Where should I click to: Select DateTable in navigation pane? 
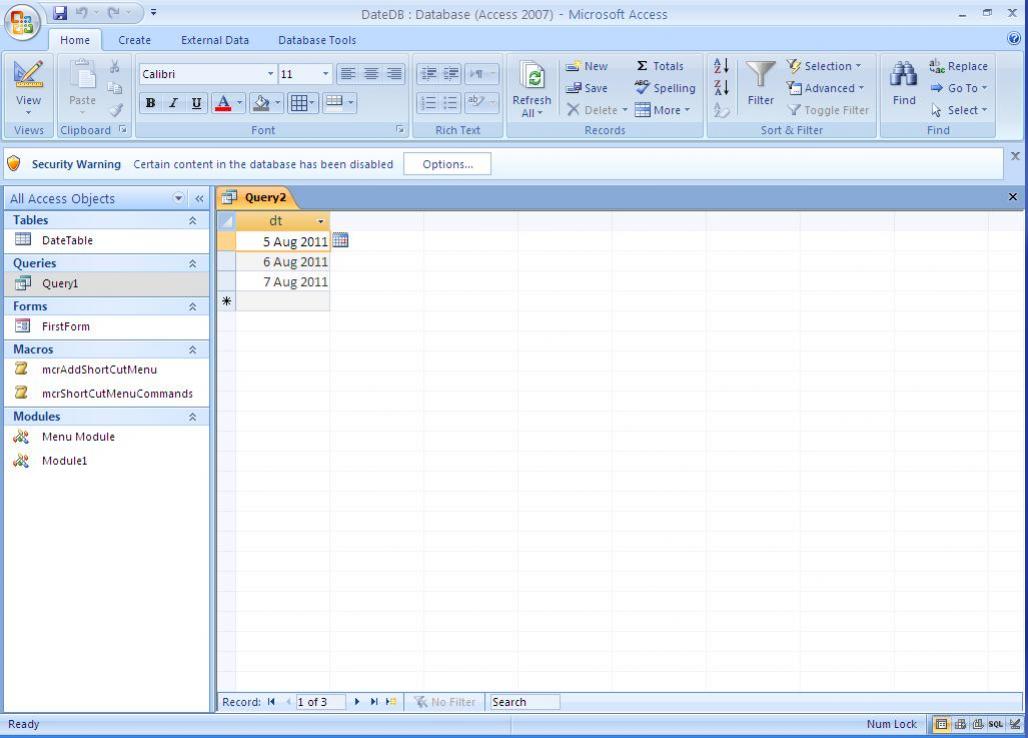(x=106, y=241)
